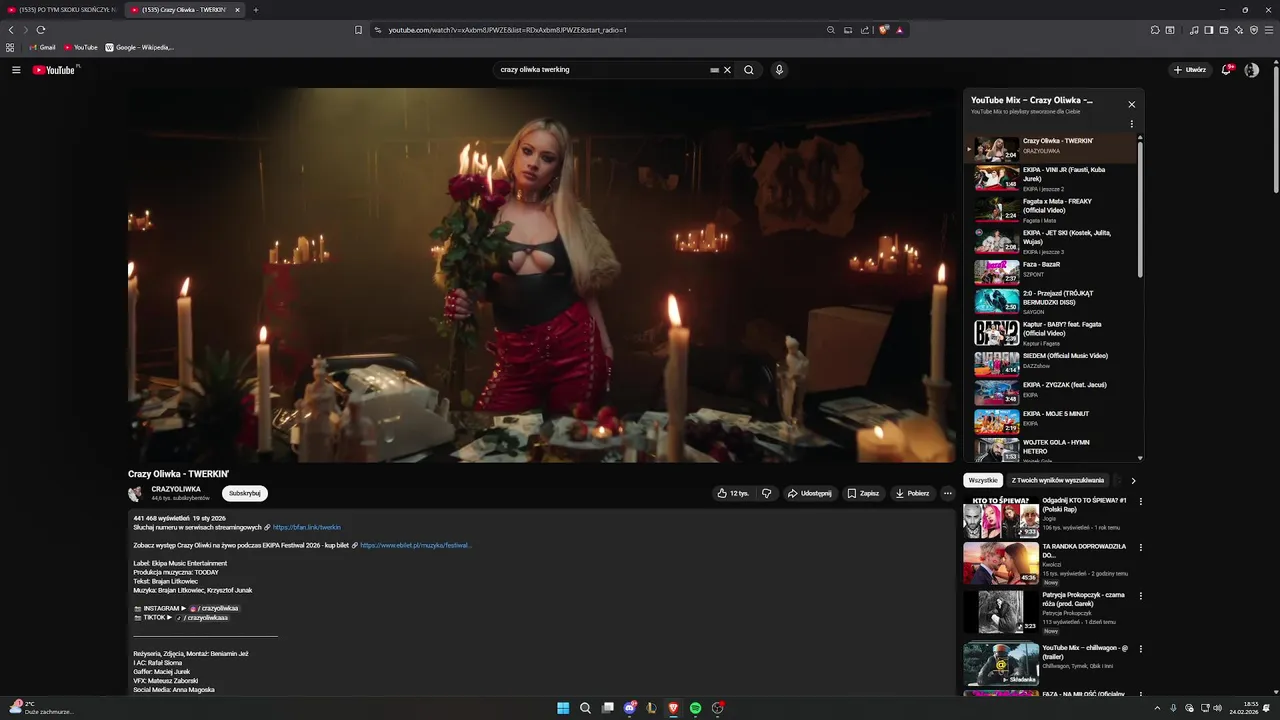The image size is (1280, 720).
Task: Open options for 'Patrycja Prokopczyk - czarna róża' video
Action: pyautogui.click(x=1140, y=596)
